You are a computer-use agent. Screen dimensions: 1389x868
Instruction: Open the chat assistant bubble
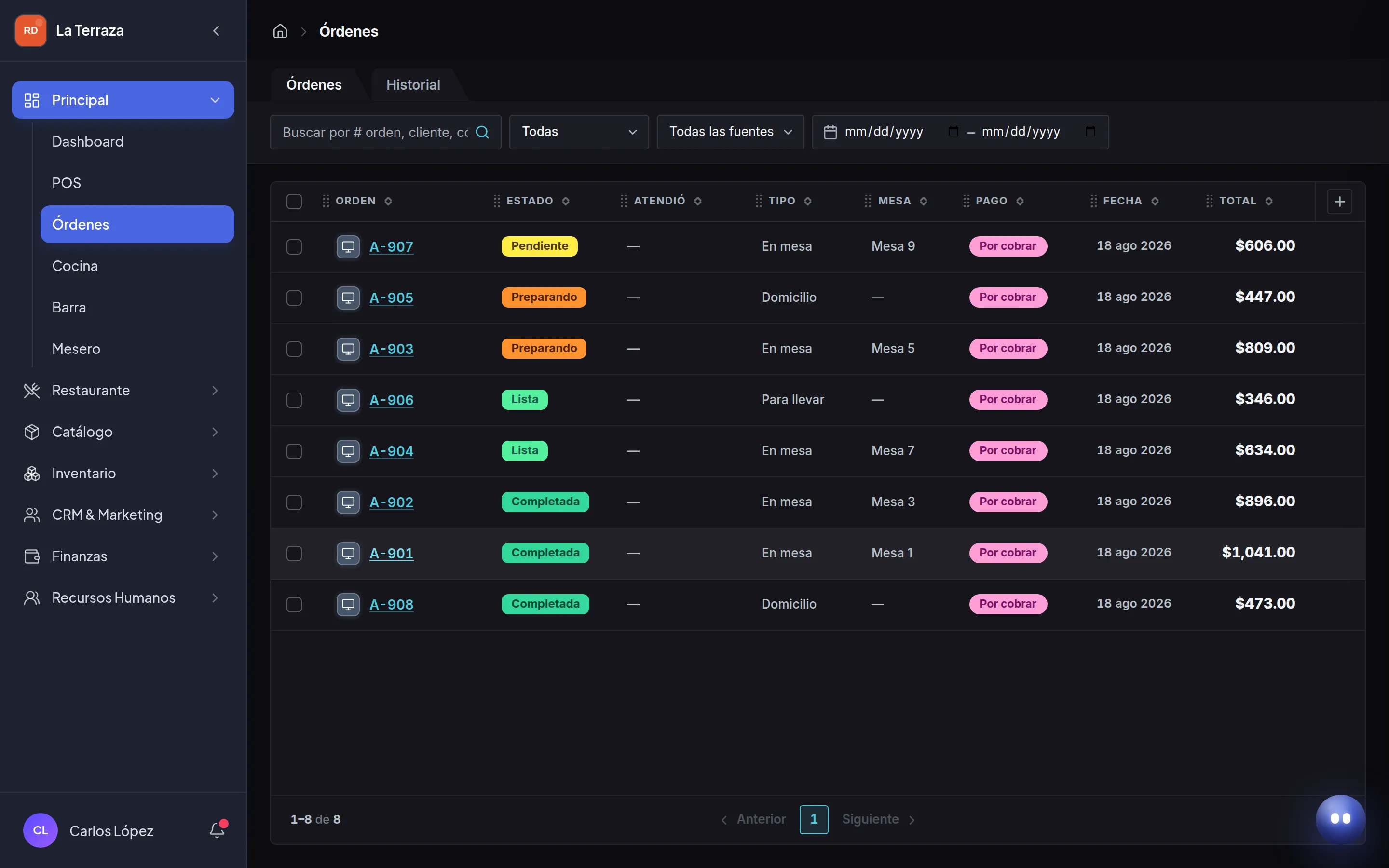click(1340, 819)
